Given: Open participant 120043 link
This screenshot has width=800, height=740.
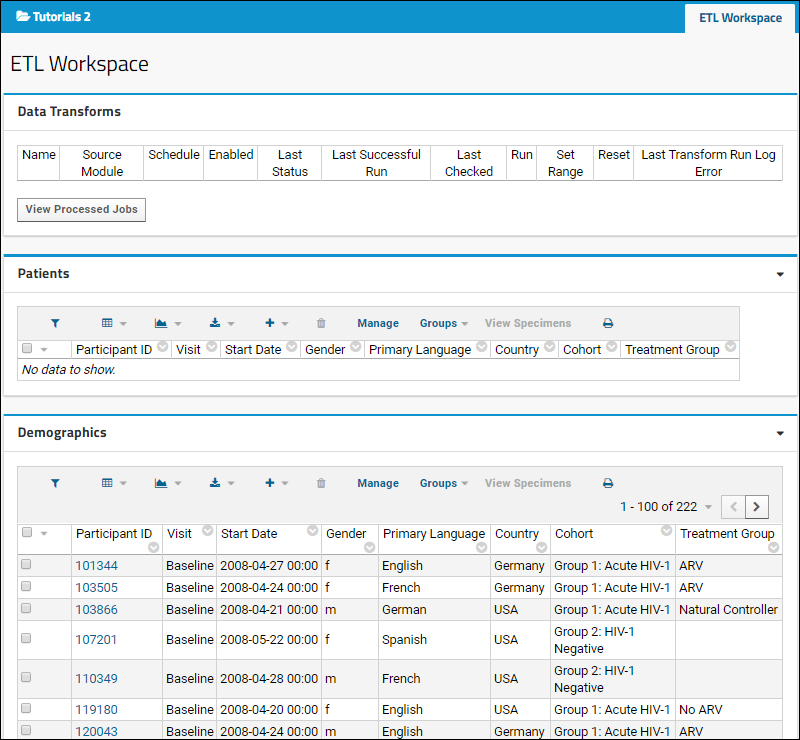Looking at the screenshot, I should [x=96, y=731].
